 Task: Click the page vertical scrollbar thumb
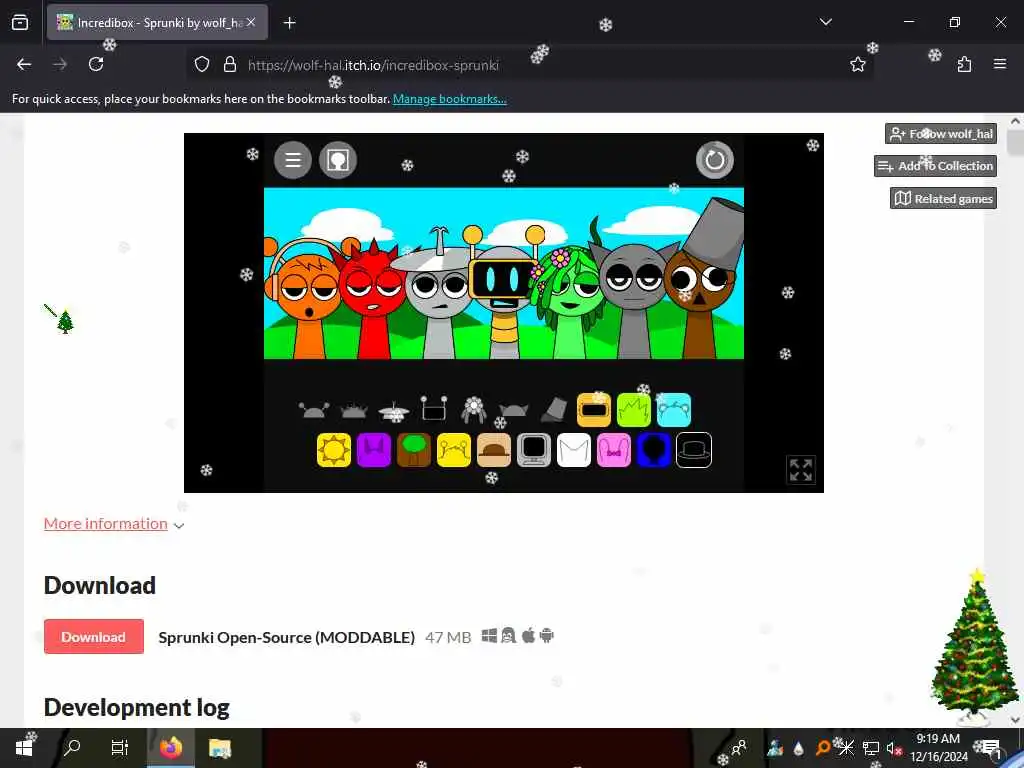[x=1016, y=142]
